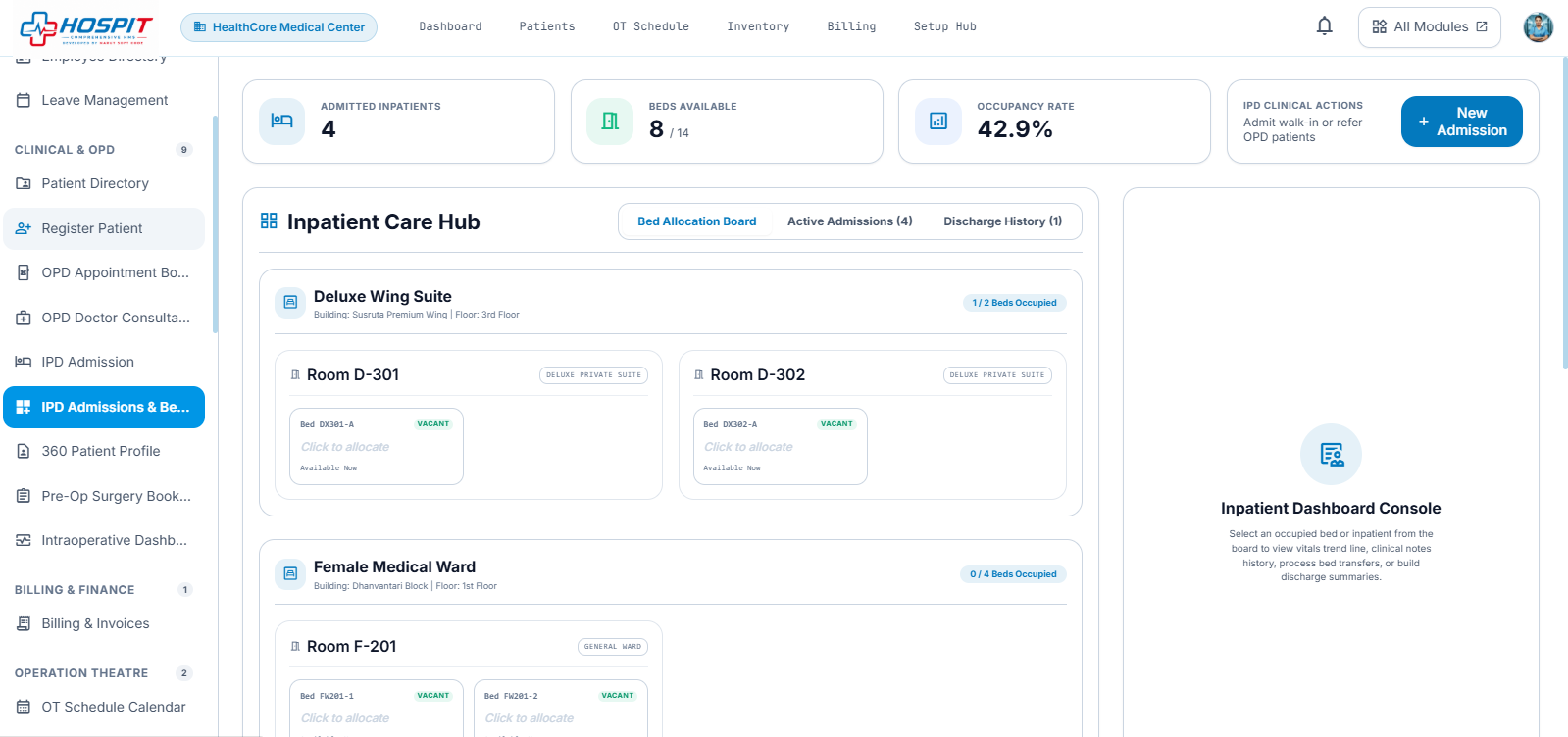Image resolution: width=1568 pixels, height=737 pixels.
Task: Click the main page vertical scrollbar
Action: point(1563,213)
